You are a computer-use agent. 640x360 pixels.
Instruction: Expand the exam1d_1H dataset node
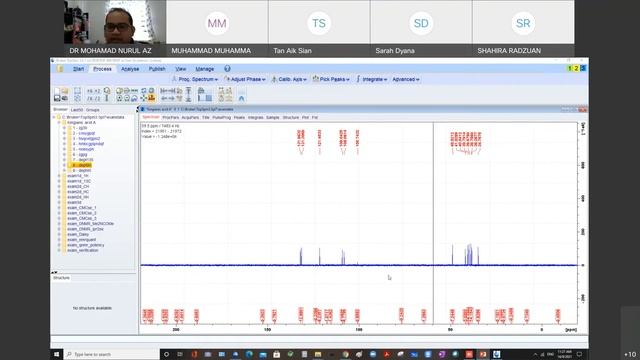pos(59,176)
